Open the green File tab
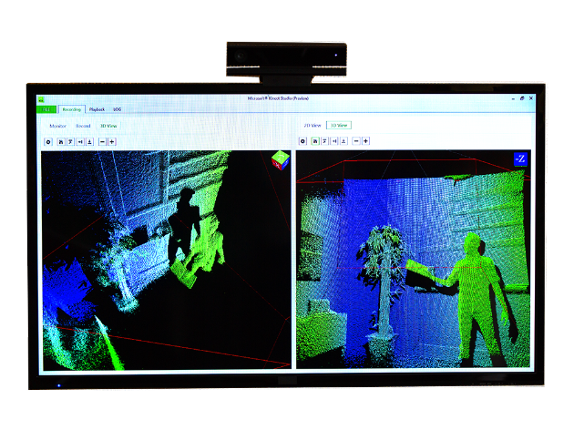The width and height of the screenshot is (574, 430). (47, 109)
